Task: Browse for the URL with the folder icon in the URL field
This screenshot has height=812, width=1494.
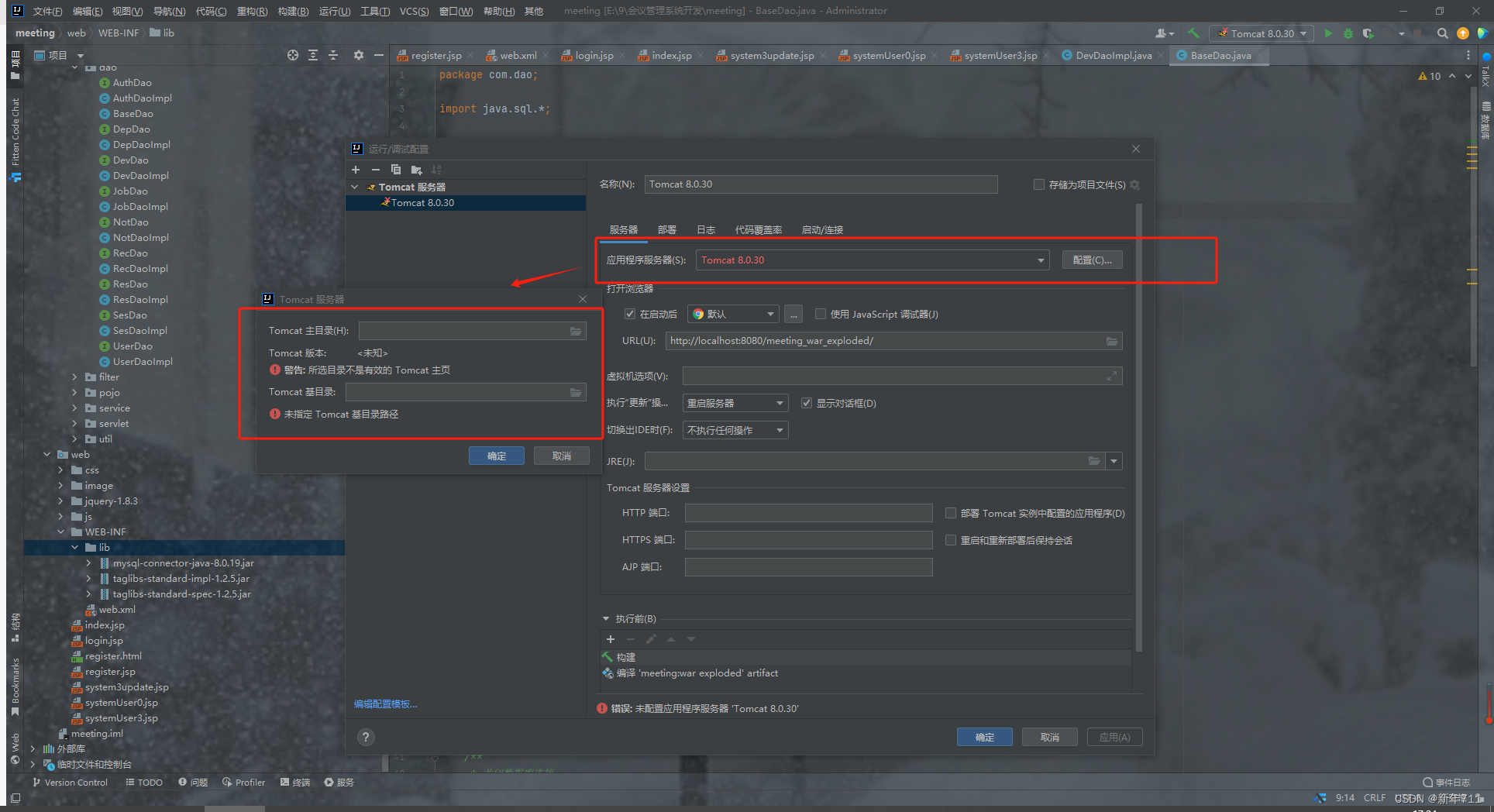Action: [x=1112, y=341]
